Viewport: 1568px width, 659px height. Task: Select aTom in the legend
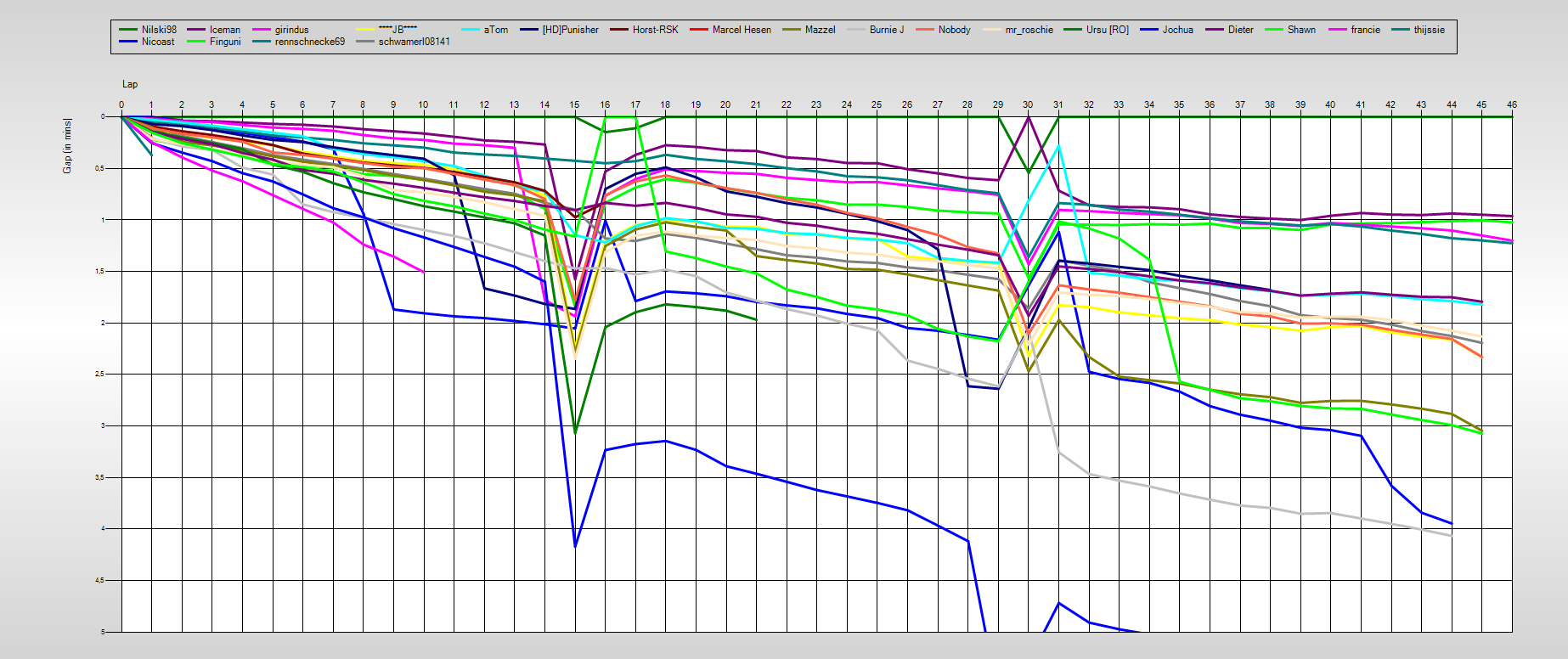pyautogui.click(x=495, y=30)
